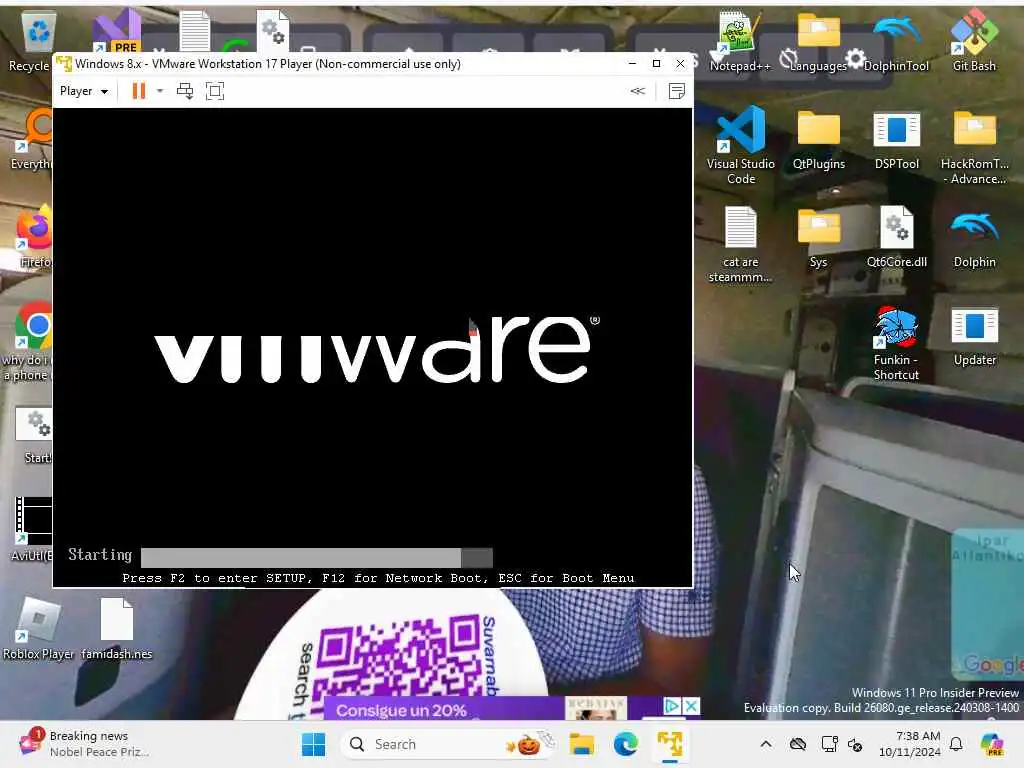Open the clock showing 7:38 AM

tap(910, 744)
